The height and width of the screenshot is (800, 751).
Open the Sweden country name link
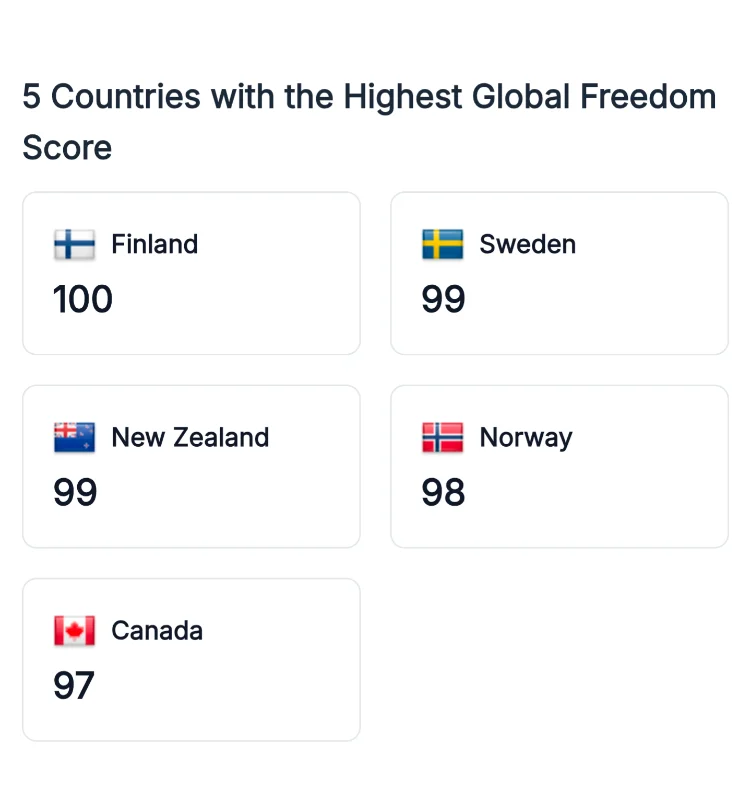click(528, 244)
